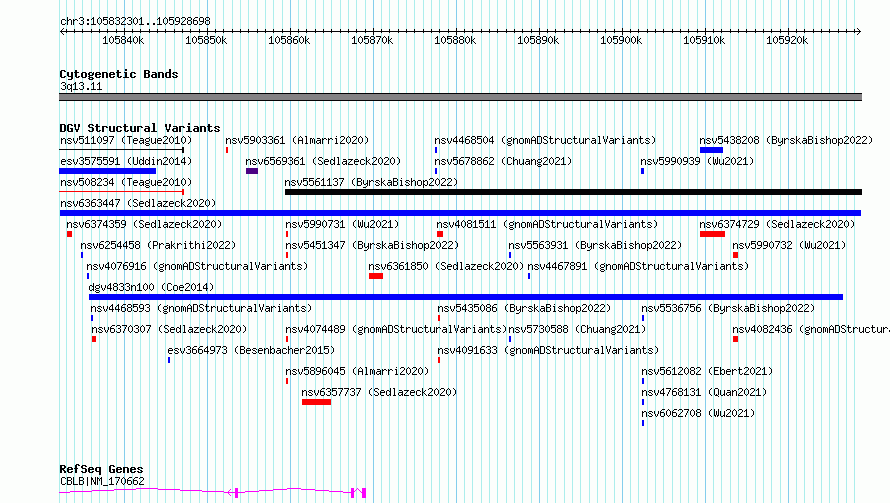Viewport: 890px width, 503px height.
Task: Click the chr3:105832301..105928698 coordinate text
Action: pos(135,21)
